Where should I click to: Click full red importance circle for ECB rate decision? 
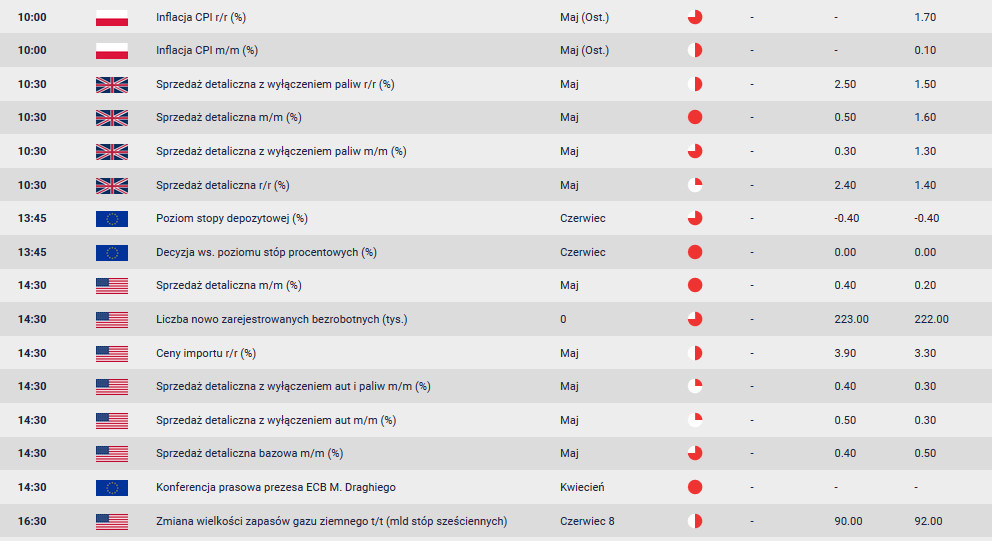[695, 252]
